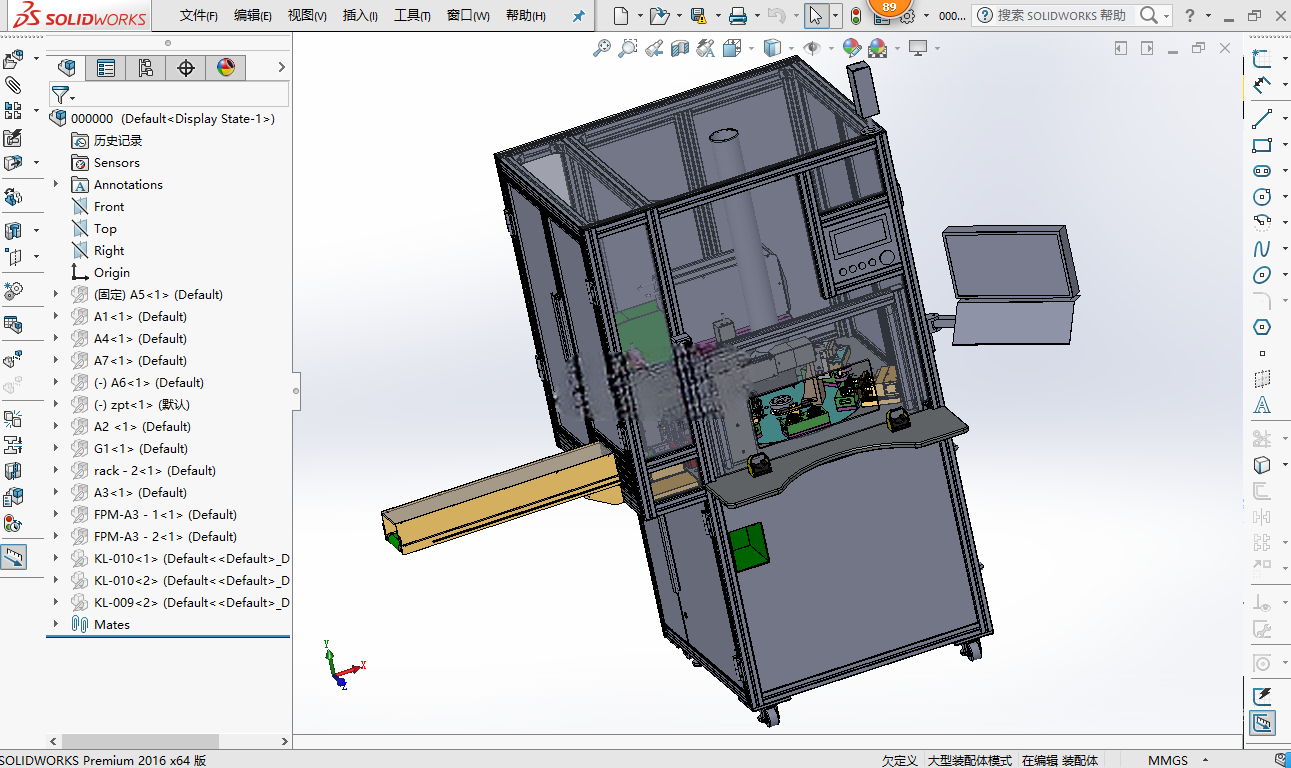Open the feature tree filter dropdown

tap(63, 95)
